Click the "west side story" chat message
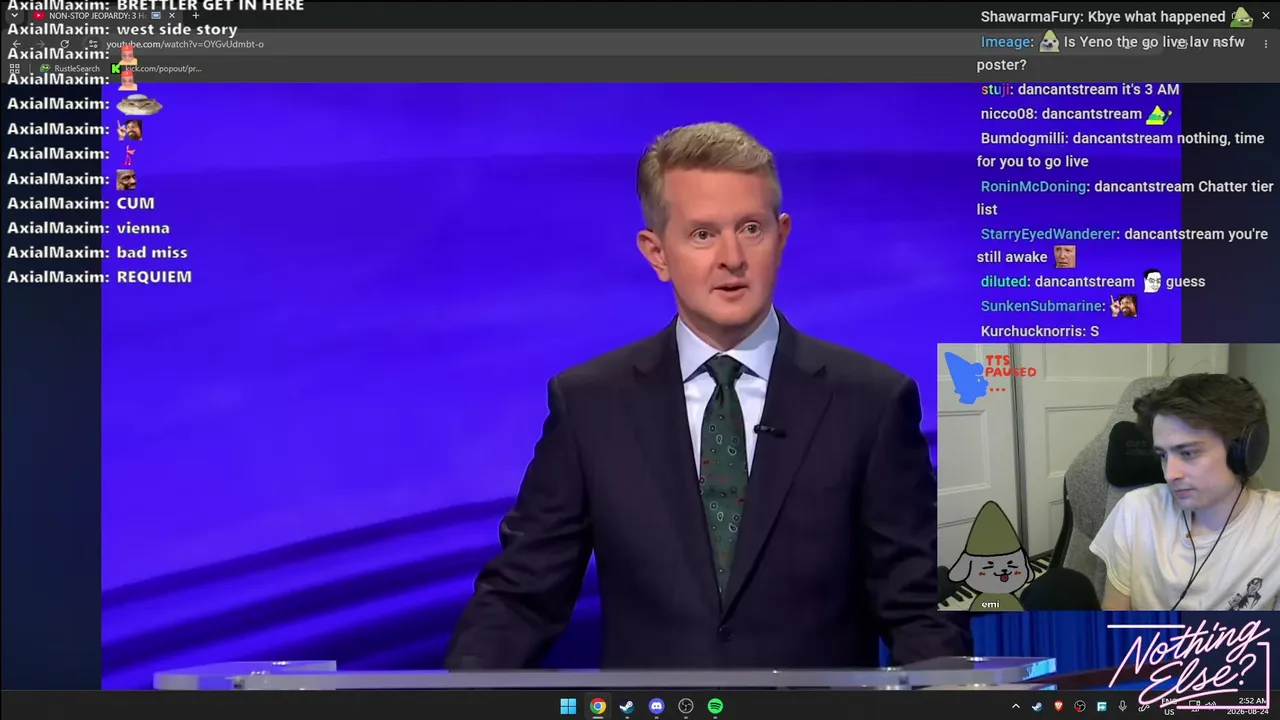This screenshot has height=720, width=1280. [x=177, y=30]
